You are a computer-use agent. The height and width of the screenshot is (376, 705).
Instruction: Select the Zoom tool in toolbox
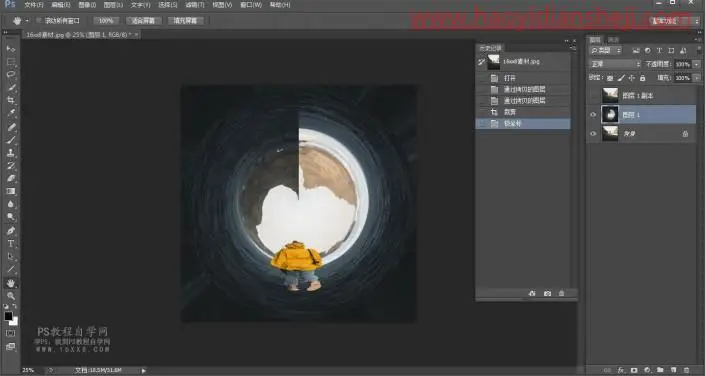coord(11,296)
